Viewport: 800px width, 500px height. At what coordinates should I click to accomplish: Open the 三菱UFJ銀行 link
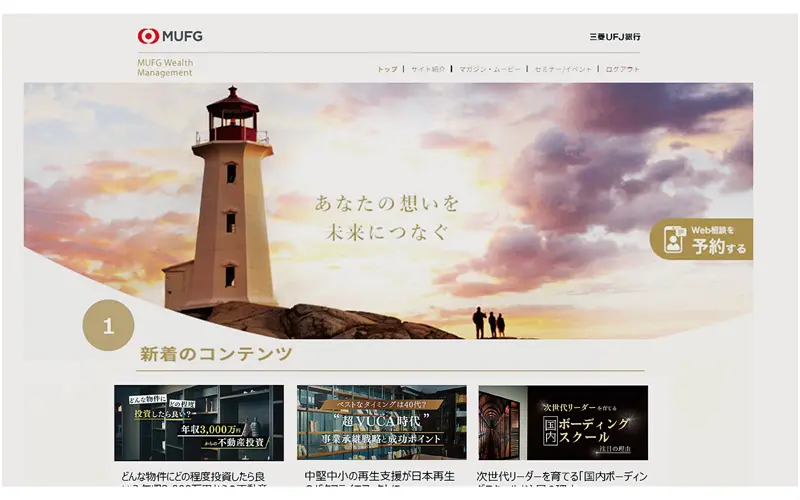(x=615, y=37)
